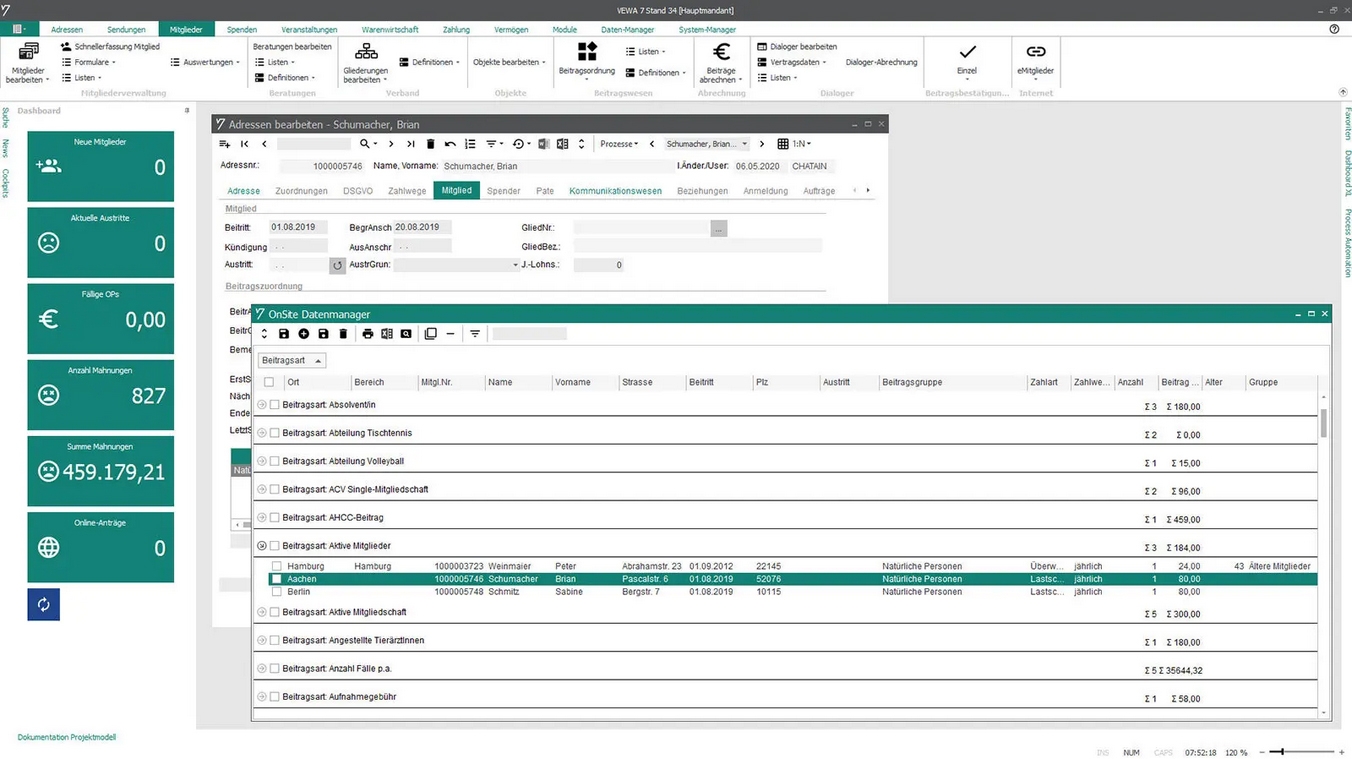Click the GliedNr. input field

pos(642,228)
